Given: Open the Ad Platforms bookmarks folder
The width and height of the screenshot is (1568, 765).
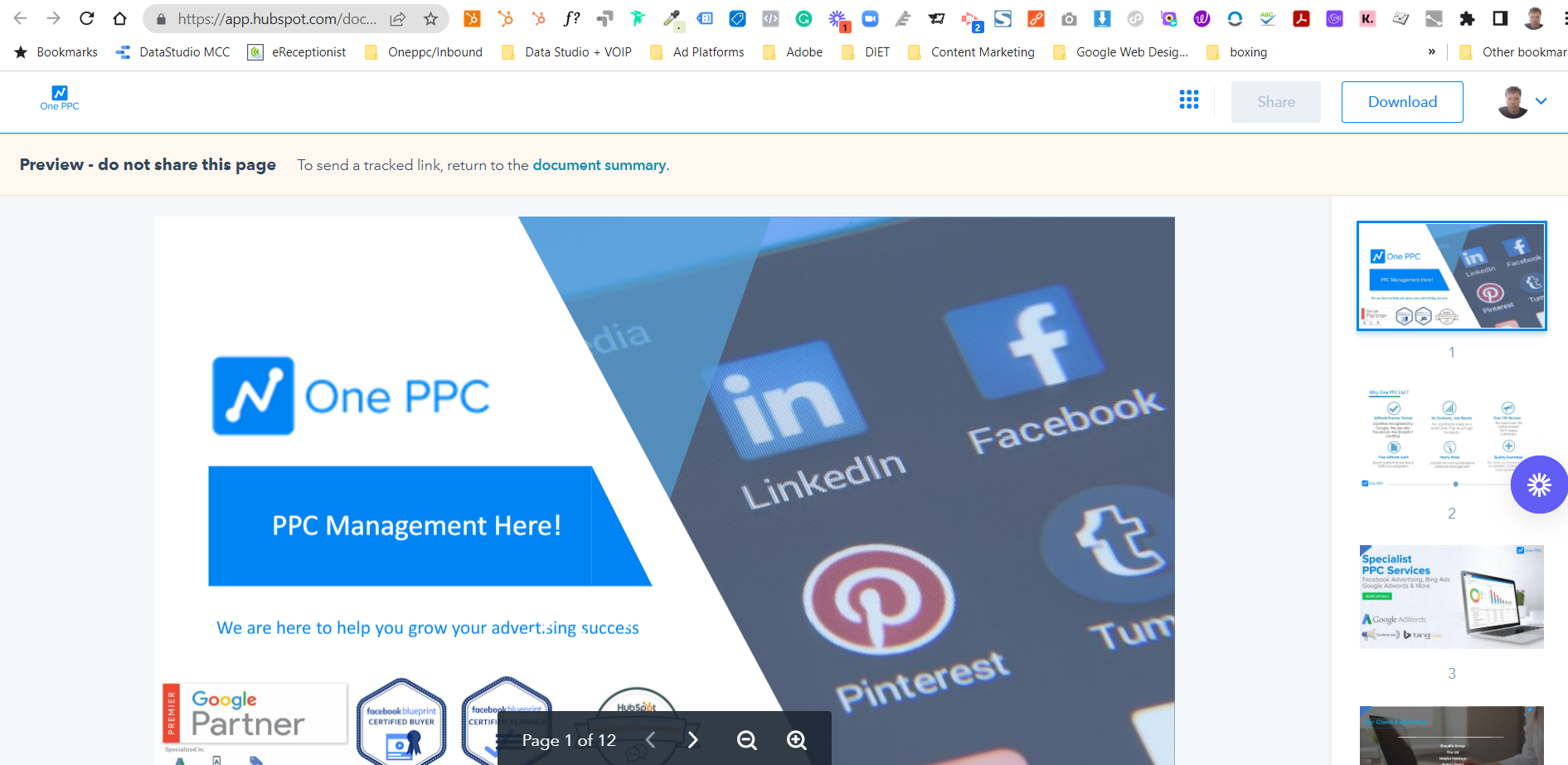Looking at the screenshot, I should [x=707, y=51].
